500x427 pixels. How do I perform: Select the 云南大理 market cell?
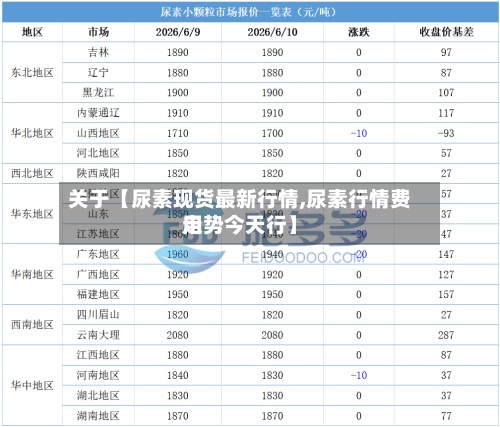(98, 335)
